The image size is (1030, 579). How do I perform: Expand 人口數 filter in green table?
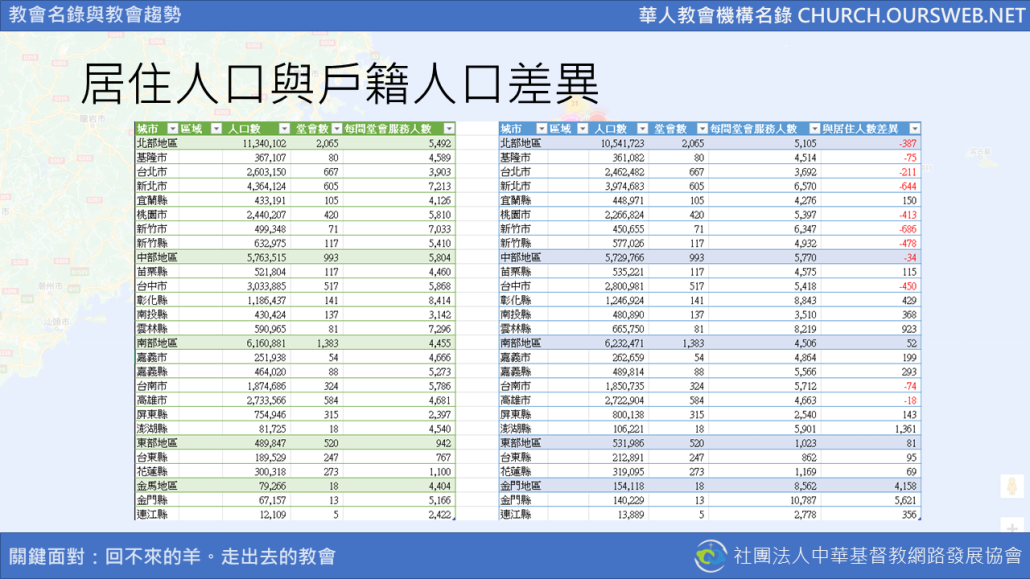click(x=284, y=129)
